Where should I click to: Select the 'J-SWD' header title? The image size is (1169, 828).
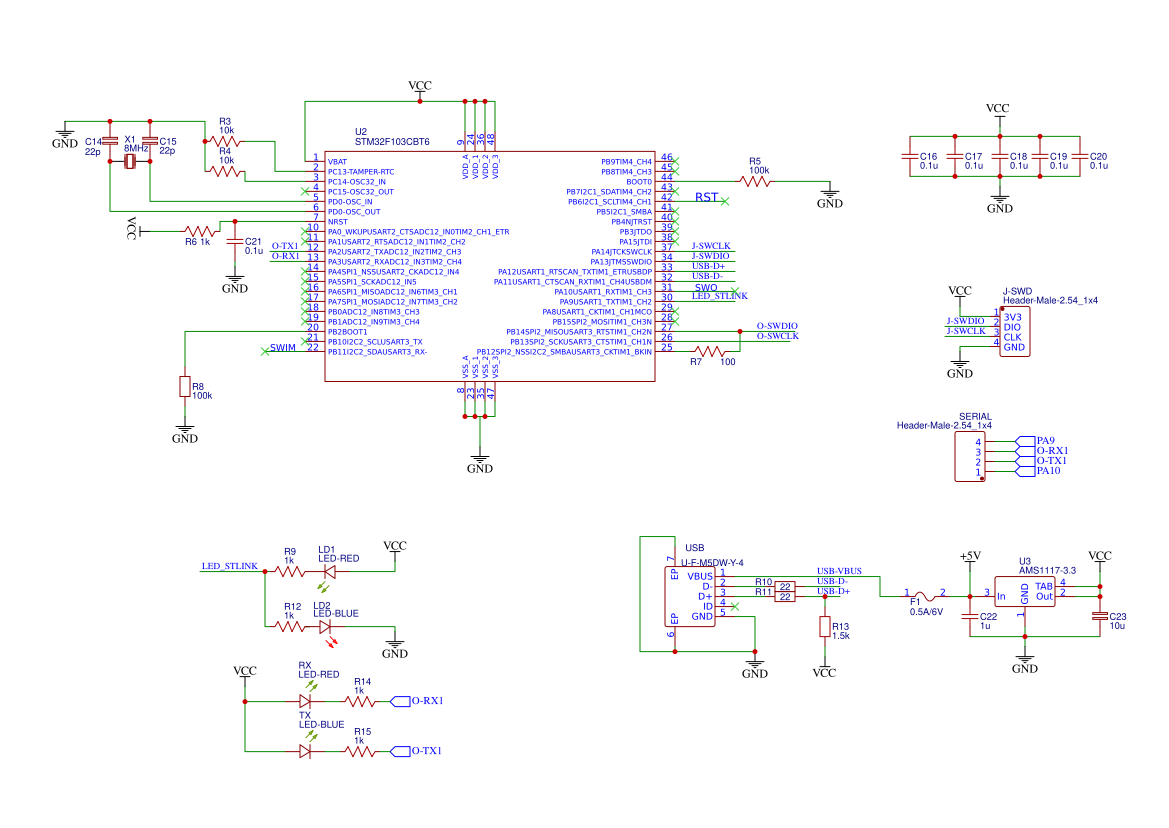coord(1018,291)
